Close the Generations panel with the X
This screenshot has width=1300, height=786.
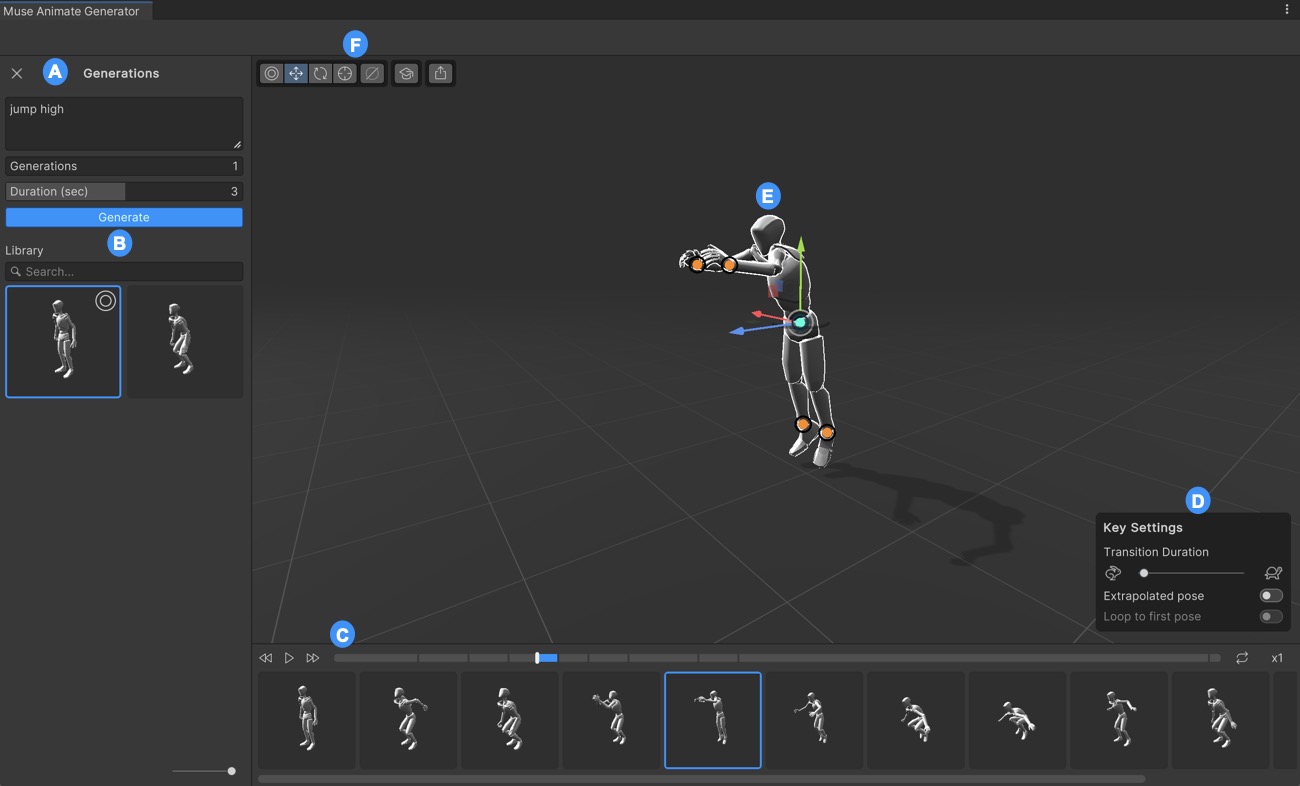coord(17,74)
